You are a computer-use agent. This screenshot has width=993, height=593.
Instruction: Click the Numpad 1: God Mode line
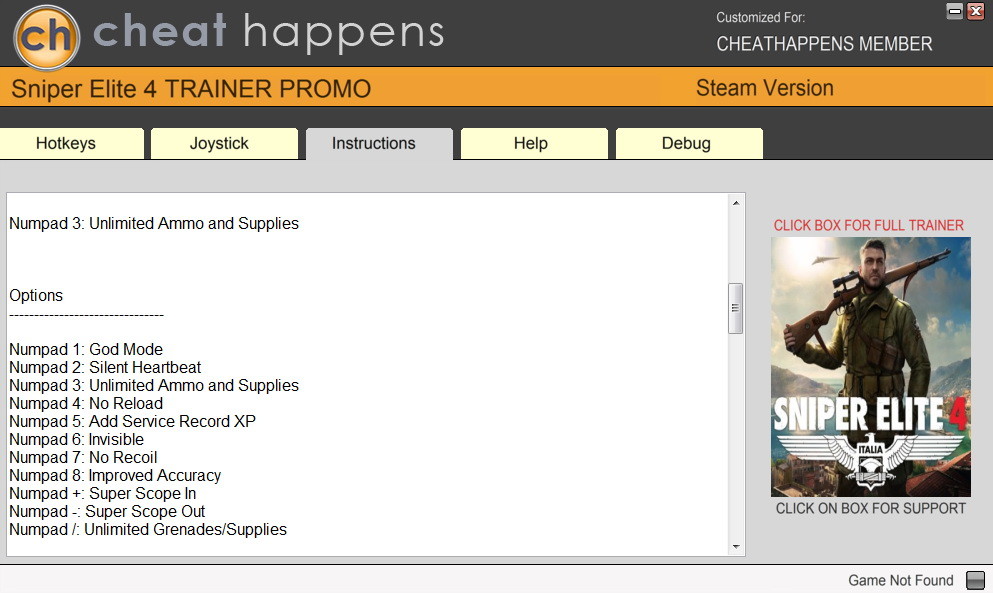click(86, 349)
